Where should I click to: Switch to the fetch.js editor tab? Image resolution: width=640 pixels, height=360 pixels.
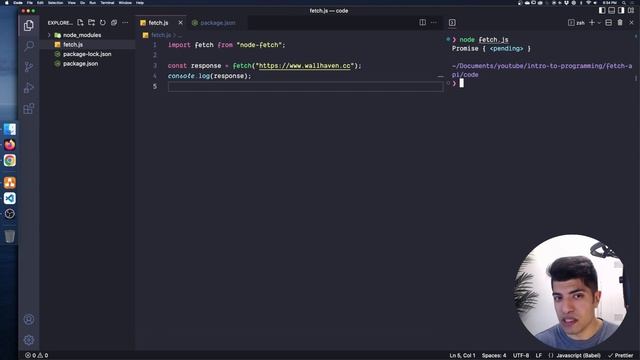coord(158,23)
